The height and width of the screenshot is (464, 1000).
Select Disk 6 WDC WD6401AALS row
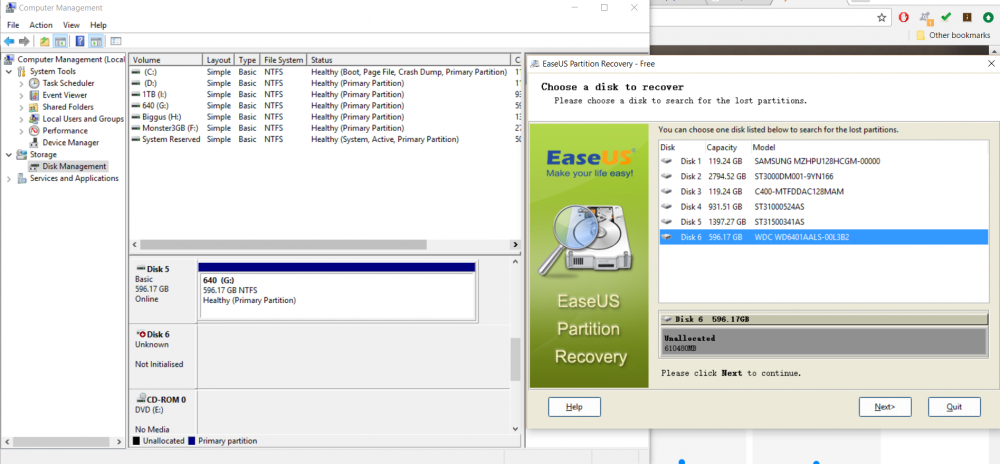coord(823,237)
